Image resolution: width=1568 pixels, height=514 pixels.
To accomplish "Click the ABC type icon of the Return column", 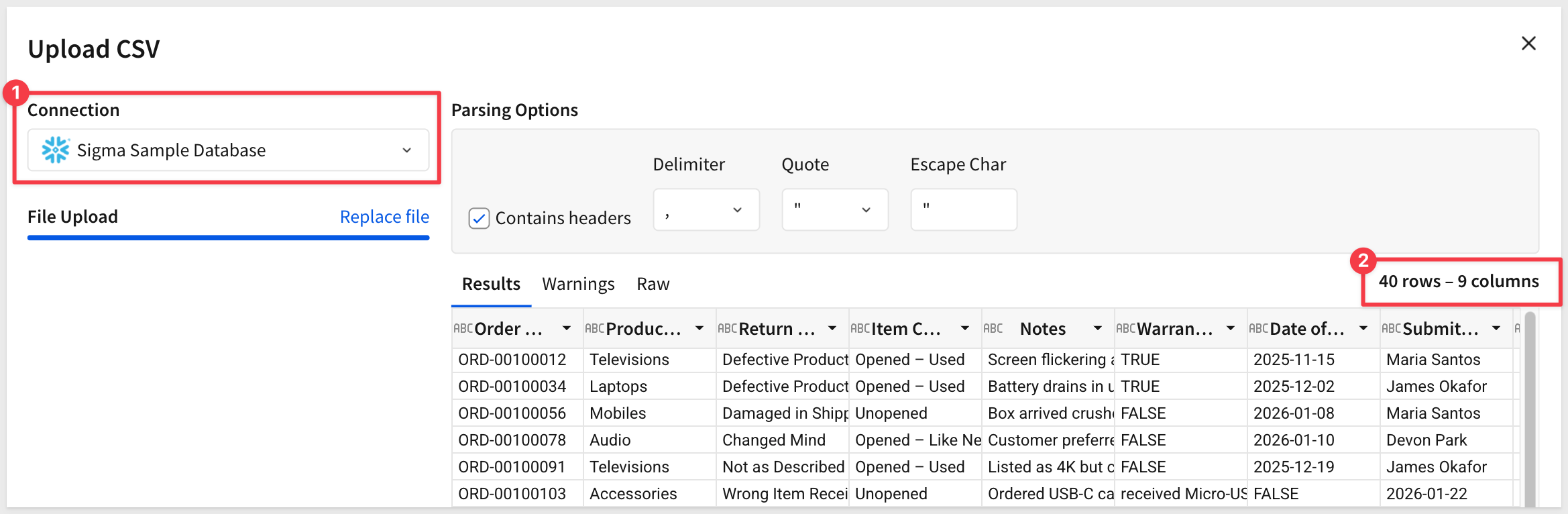I will (727, 329).
